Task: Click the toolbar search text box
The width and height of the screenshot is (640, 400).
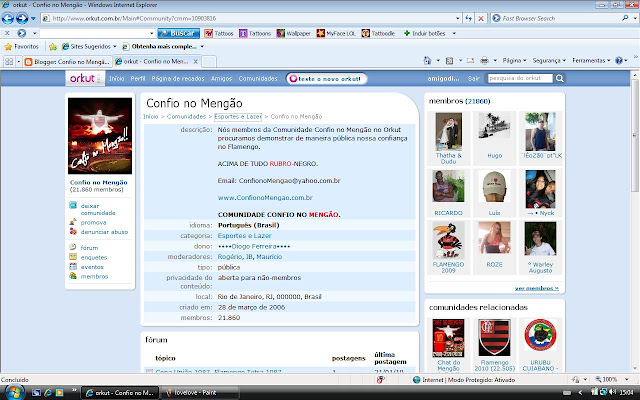Action: 94,33
